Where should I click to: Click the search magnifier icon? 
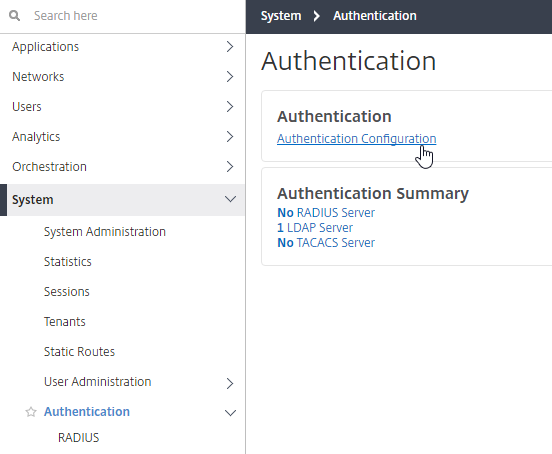pyautogui.click(x=14, y=15)
